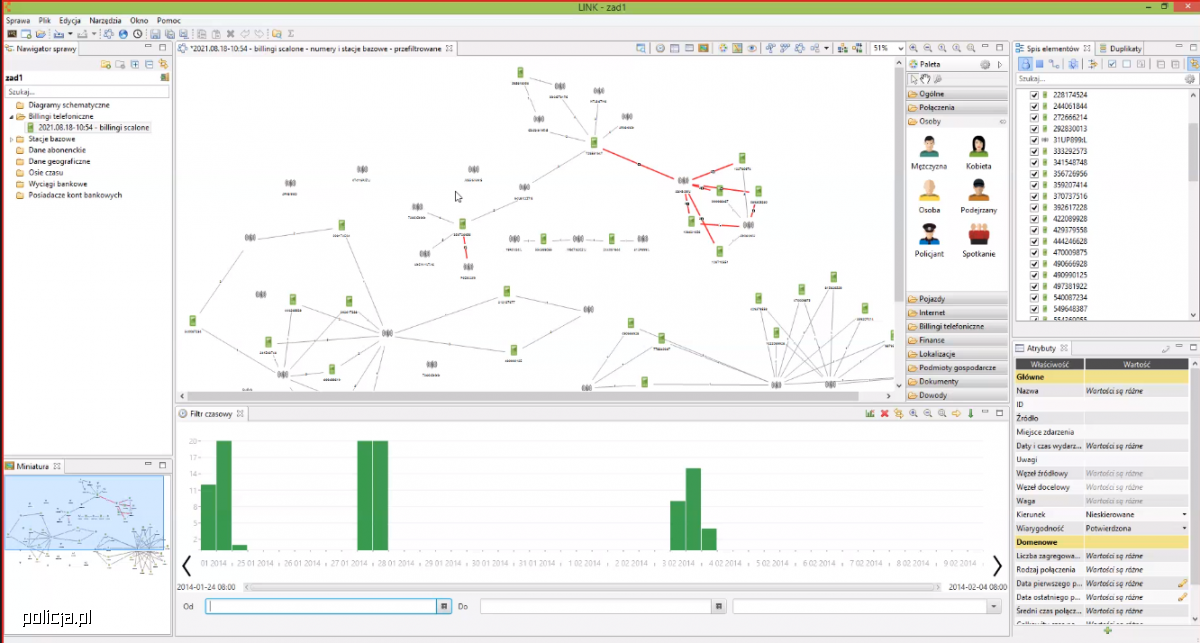Uncheck the checkbox for 272666214
The image size is (1200, 643).
pyautogui.click(x=1035, y=117)
